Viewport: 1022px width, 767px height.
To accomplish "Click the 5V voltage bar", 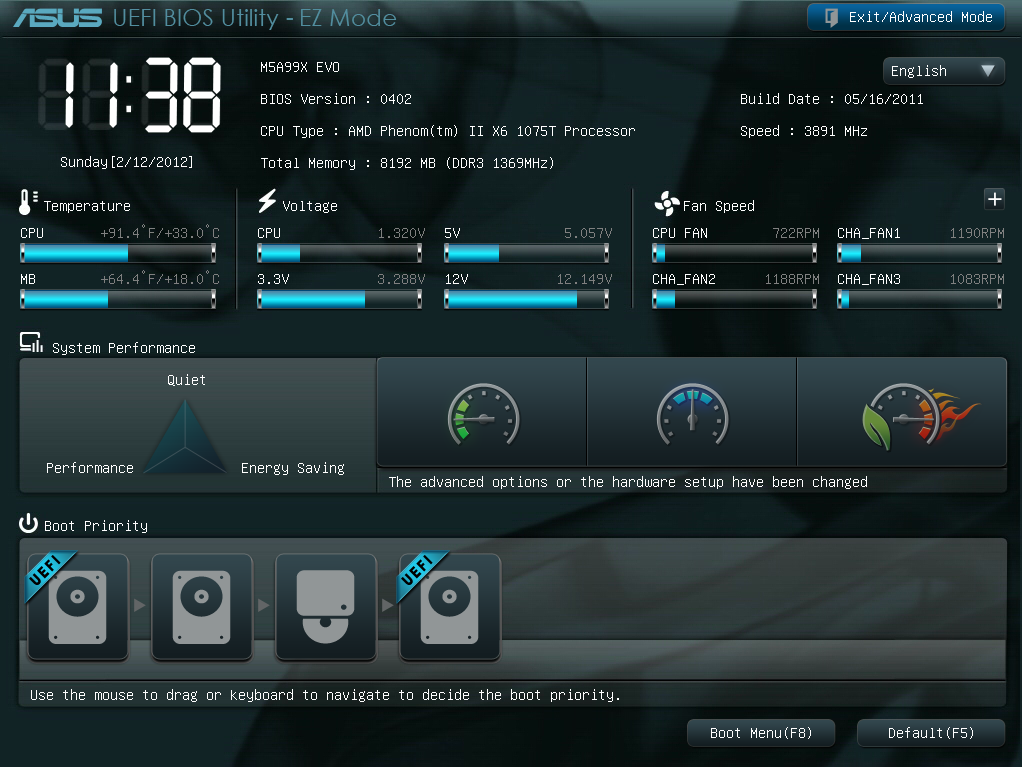I will pos(527,253).
